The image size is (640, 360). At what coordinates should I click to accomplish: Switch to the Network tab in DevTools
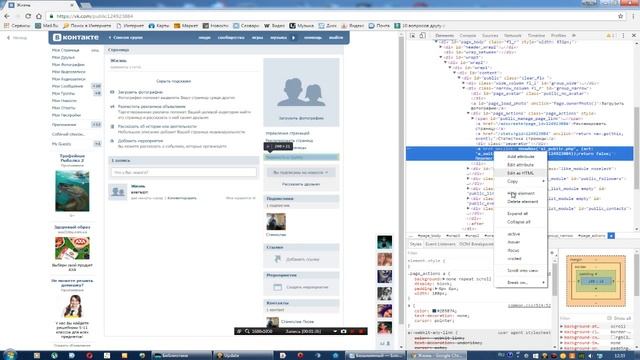[x=513, y=36]
